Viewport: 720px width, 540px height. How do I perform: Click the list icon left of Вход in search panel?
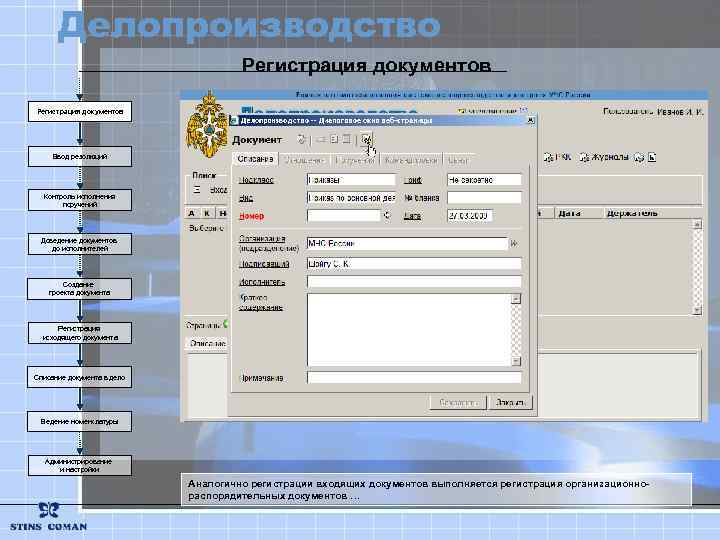coord(197,189)
